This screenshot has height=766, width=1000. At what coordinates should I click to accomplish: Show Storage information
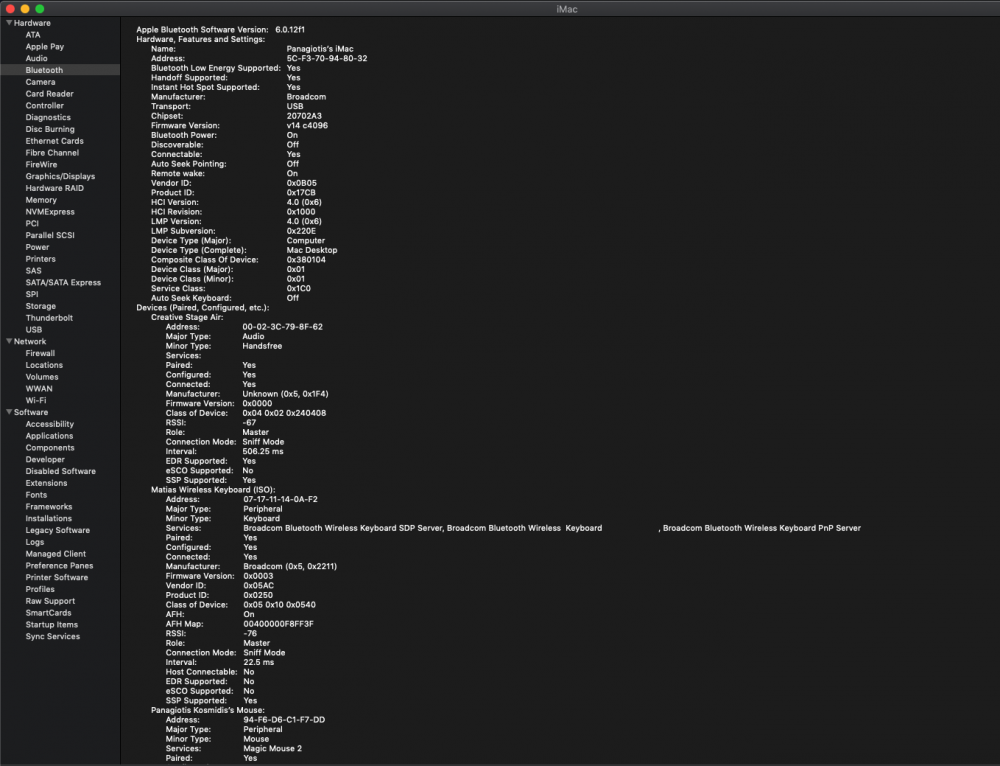click(x=40, y=306)
